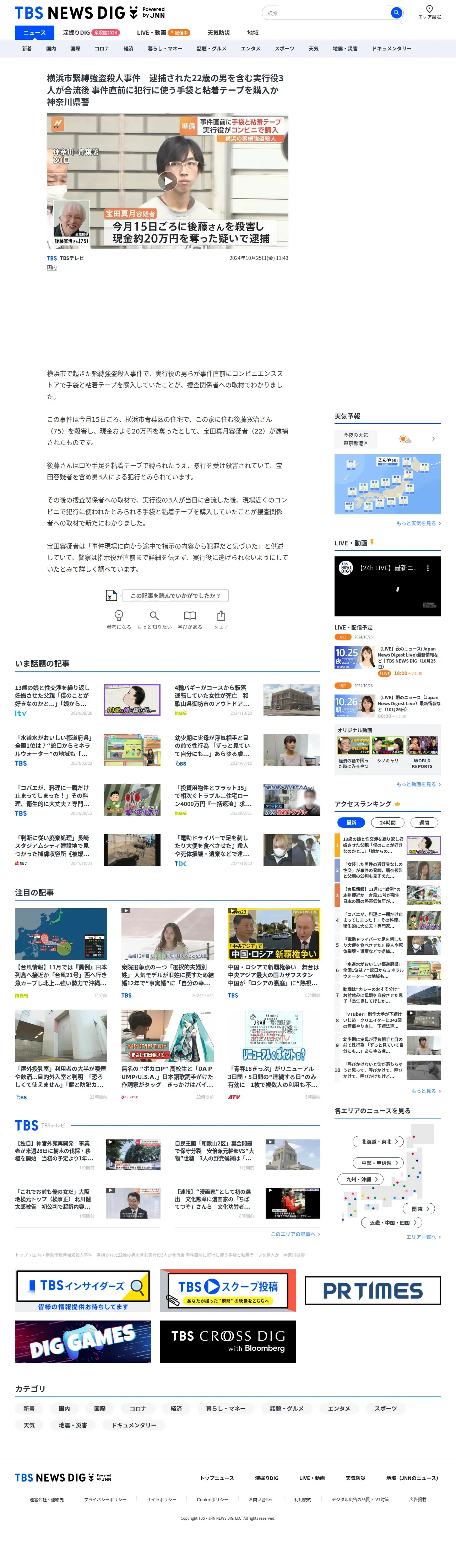Open 近畿・中国・四国 area news
The height and width of the screenshot is (1568, 456).
click(392, 1222)
